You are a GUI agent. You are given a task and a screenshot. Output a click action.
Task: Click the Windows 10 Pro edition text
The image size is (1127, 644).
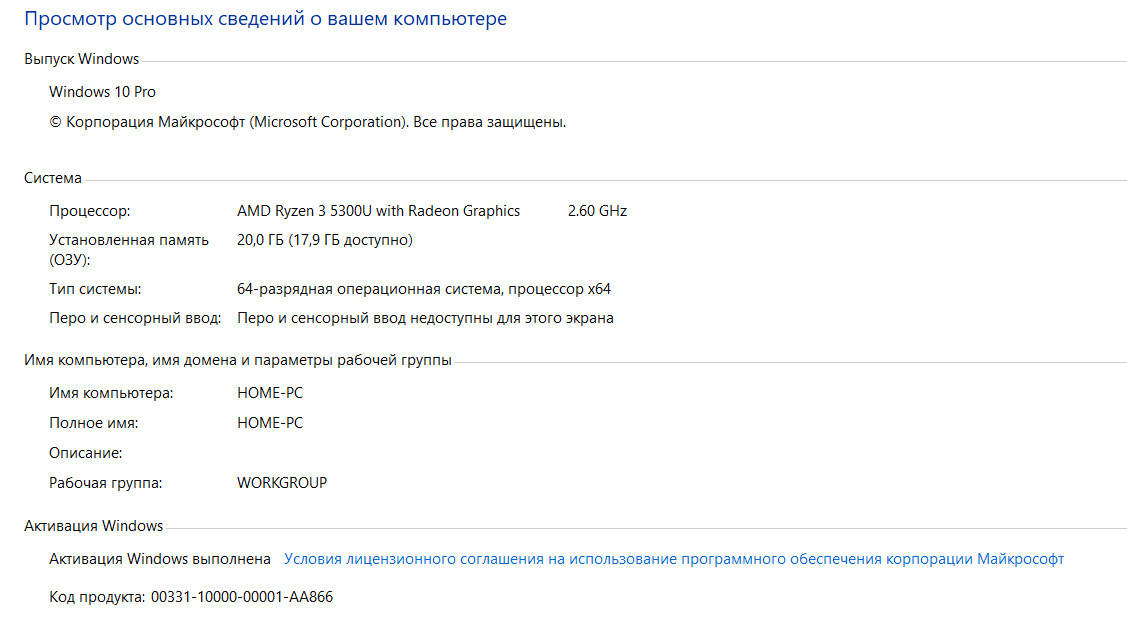pyautogui.click(x=102, y=92)
